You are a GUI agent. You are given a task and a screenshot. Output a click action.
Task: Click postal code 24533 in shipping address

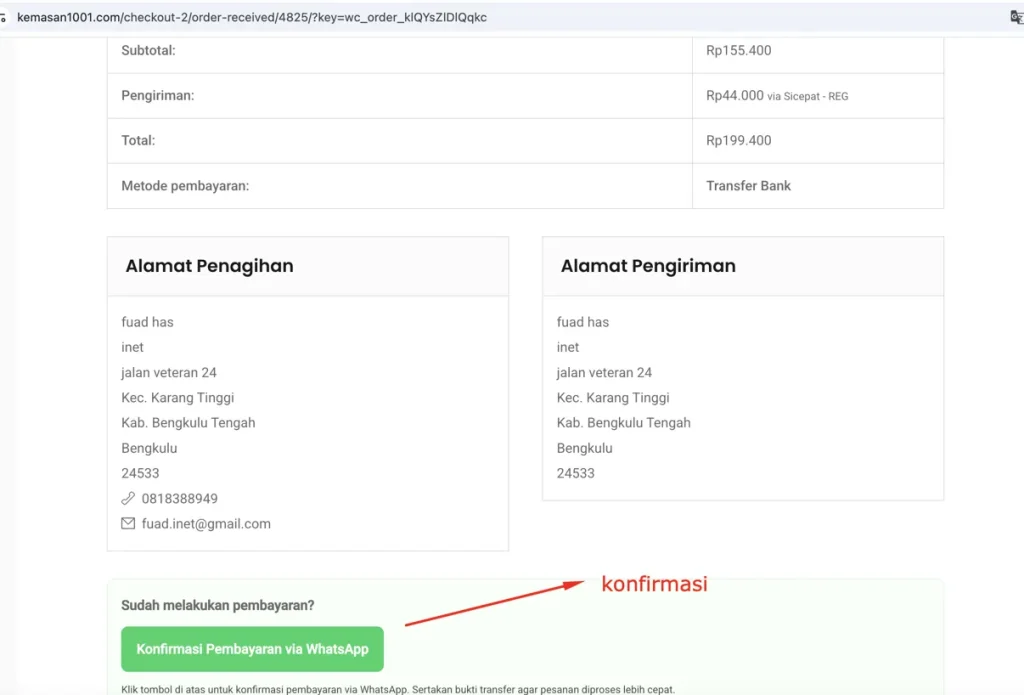[x=575, y=473]
